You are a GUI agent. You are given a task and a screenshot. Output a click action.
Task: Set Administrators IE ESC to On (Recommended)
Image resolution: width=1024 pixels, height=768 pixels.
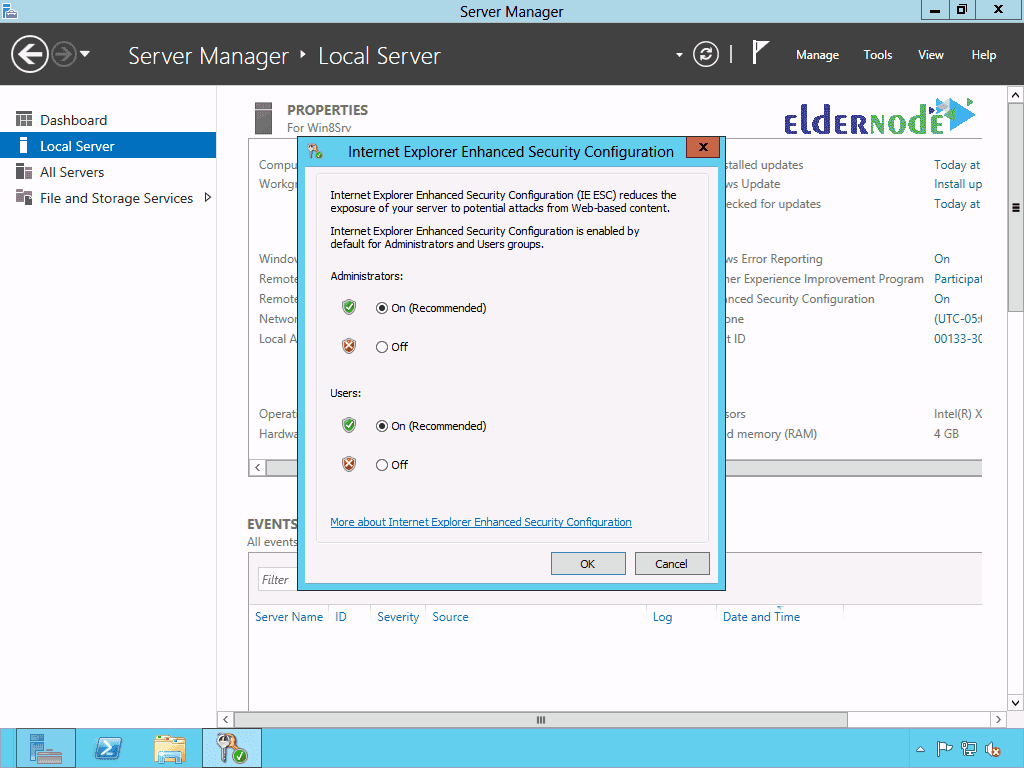tap(430, 308)
